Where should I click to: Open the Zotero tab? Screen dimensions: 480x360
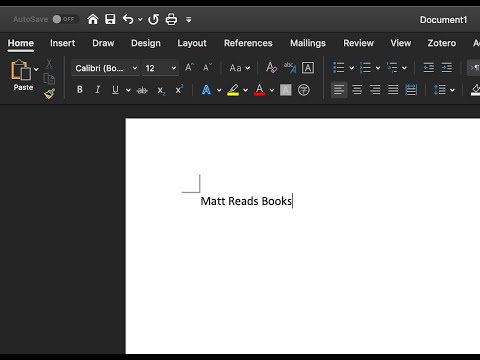[x=442, y=43]
